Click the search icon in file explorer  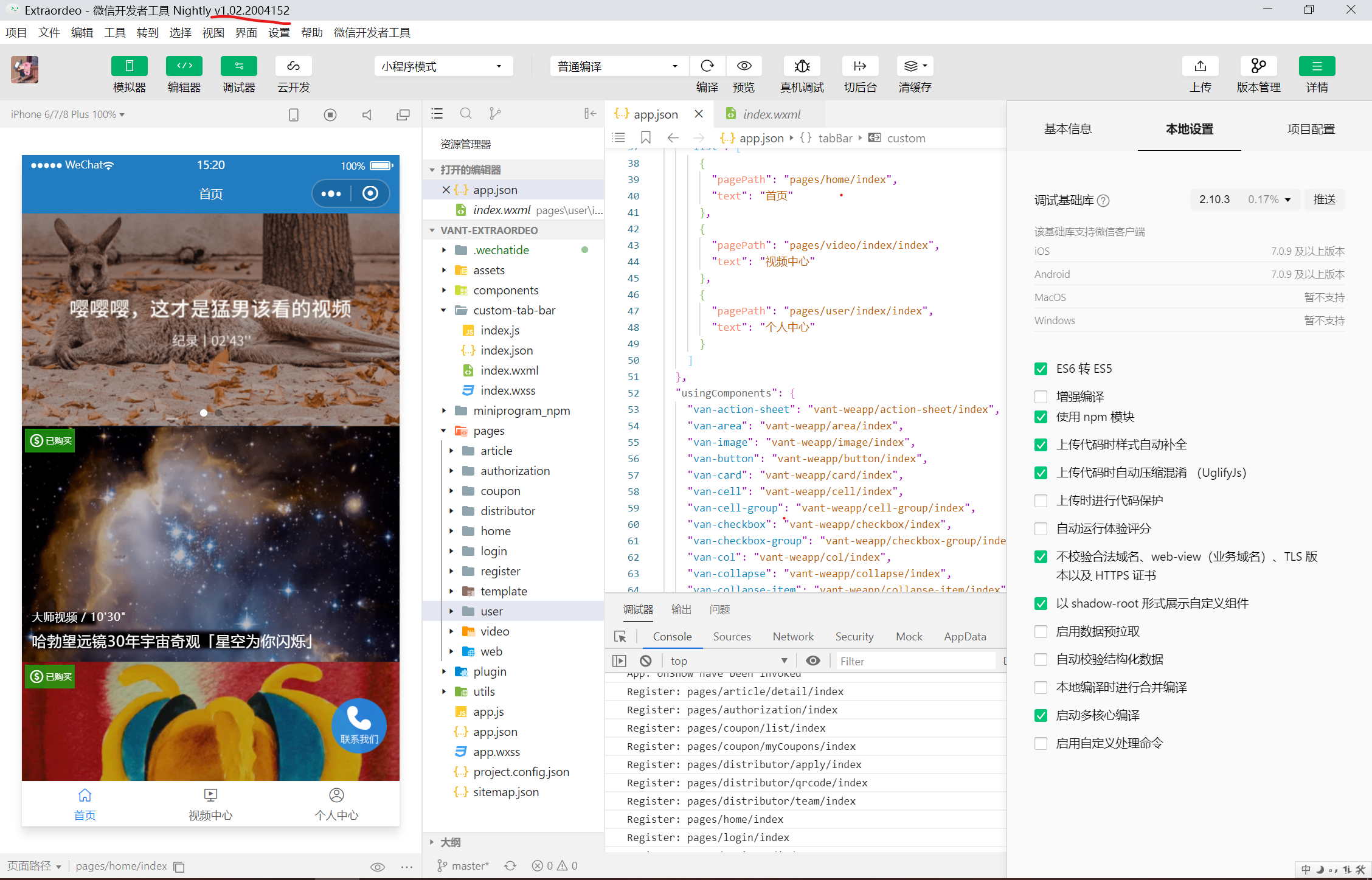(466, 114)
